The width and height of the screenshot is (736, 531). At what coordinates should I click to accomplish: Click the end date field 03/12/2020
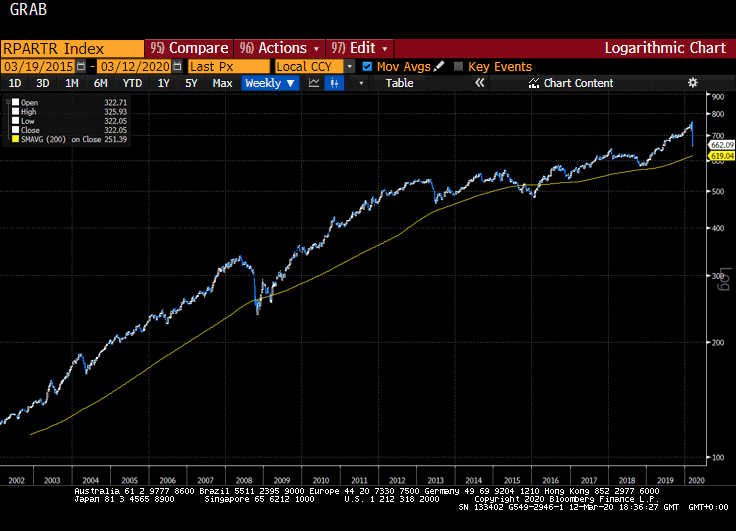135,67
